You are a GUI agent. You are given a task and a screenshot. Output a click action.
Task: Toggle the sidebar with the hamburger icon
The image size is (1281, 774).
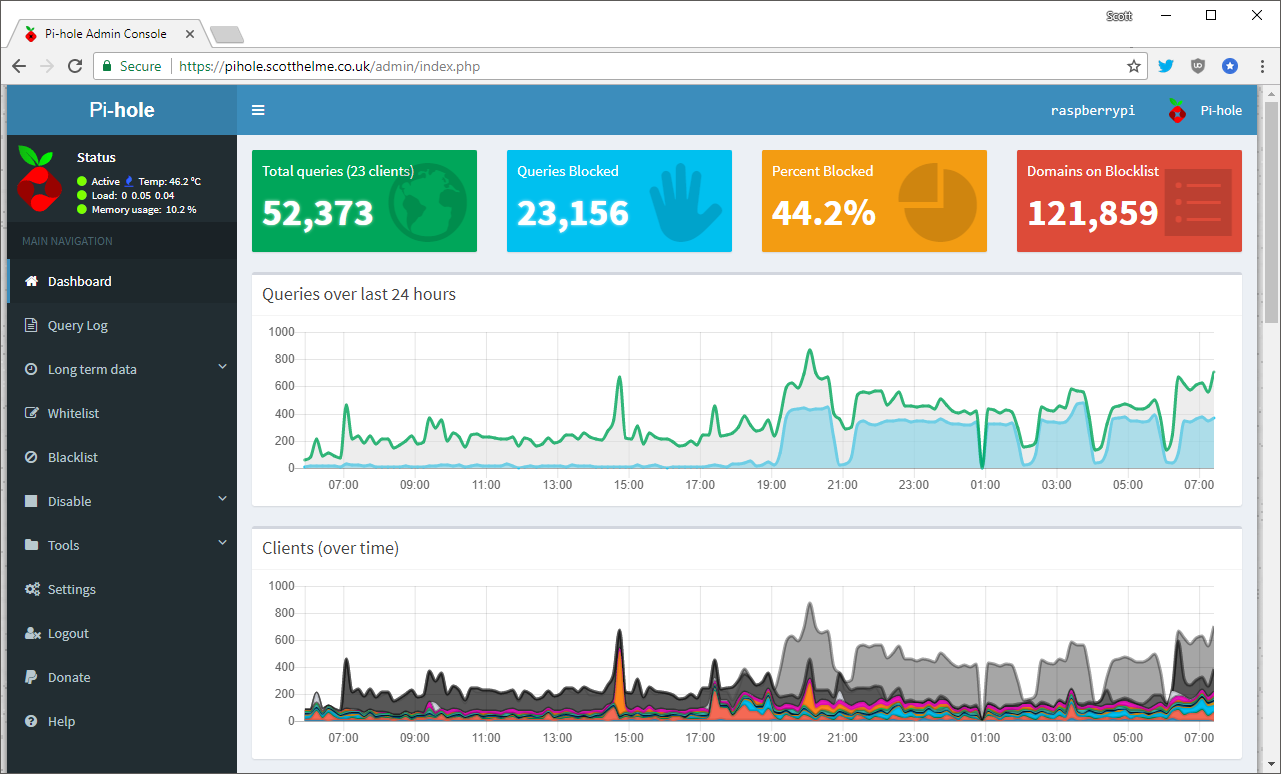(258, 110)
